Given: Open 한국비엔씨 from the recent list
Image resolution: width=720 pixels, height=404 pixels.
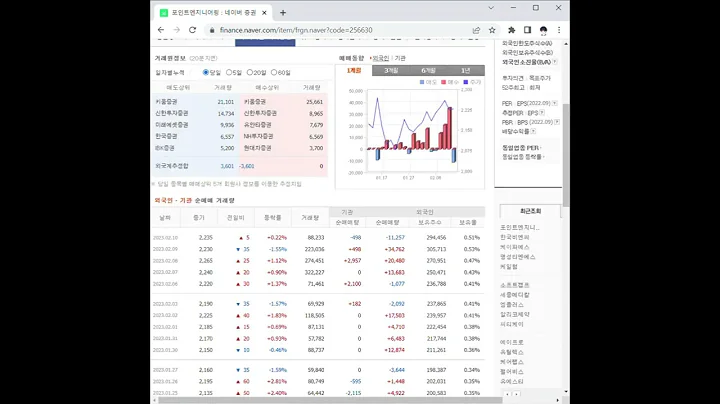Looking at the screenshot, I should (x=515, y=237).
